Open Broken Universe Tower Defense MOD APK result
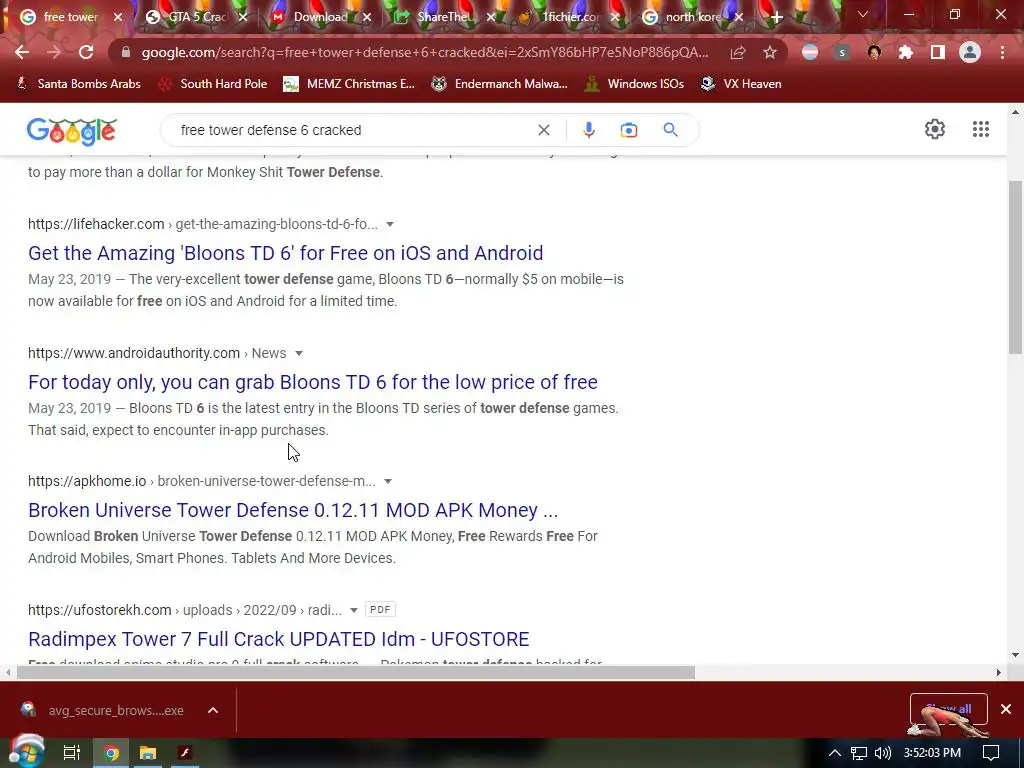This screenshot has width=1024, height=768. pos(293,509)
